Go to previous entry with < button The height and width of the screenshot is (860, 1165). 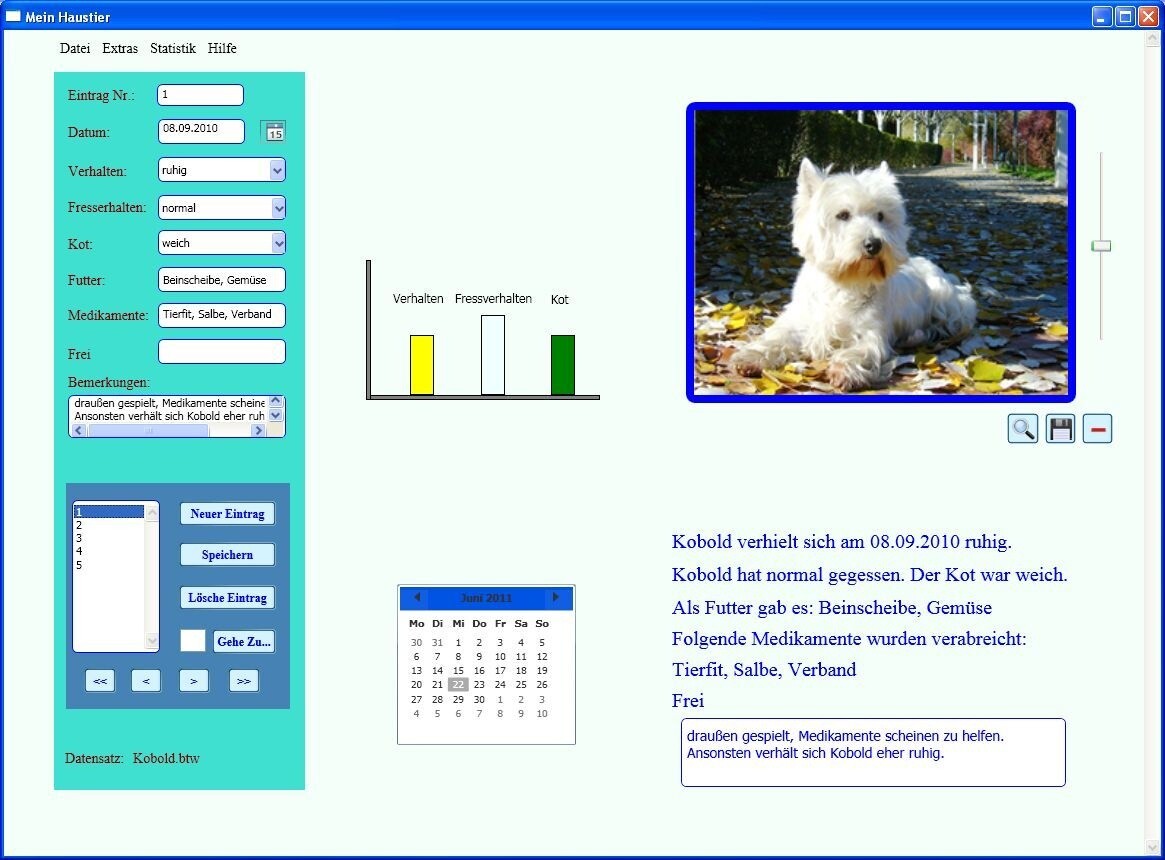[146, 681]
